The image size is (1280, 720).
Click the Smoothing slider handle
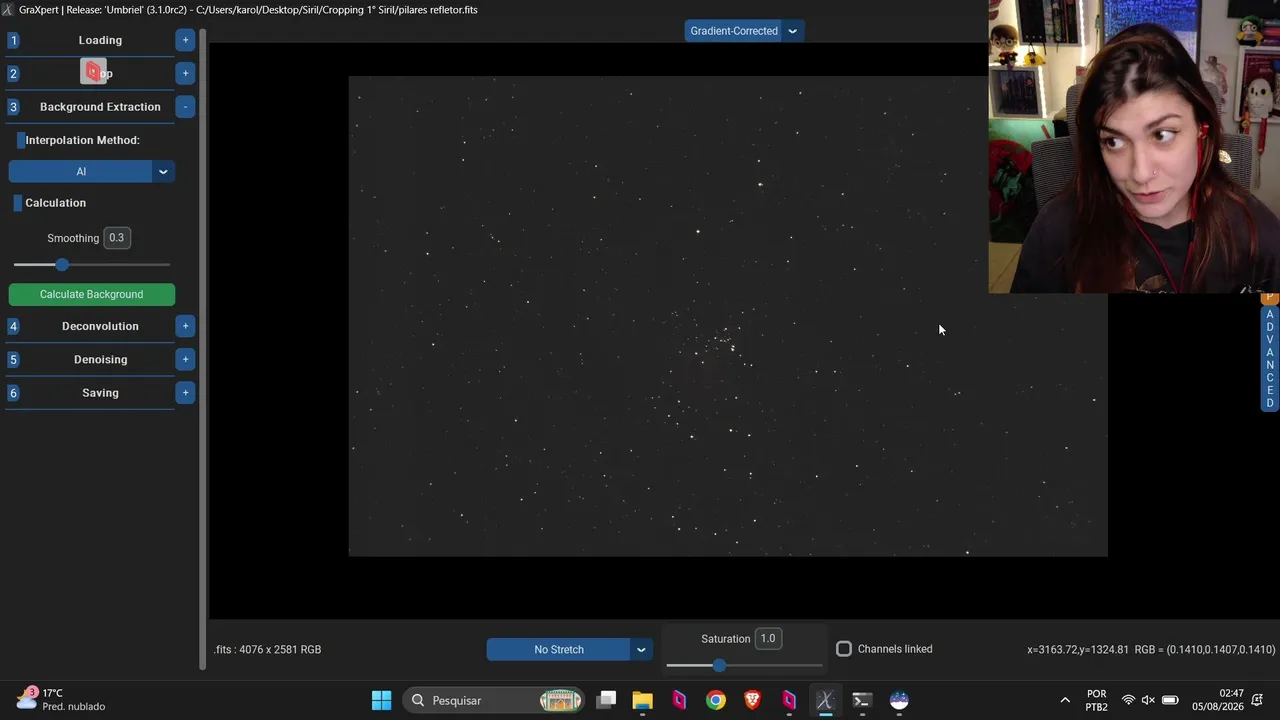pos(62,265)
